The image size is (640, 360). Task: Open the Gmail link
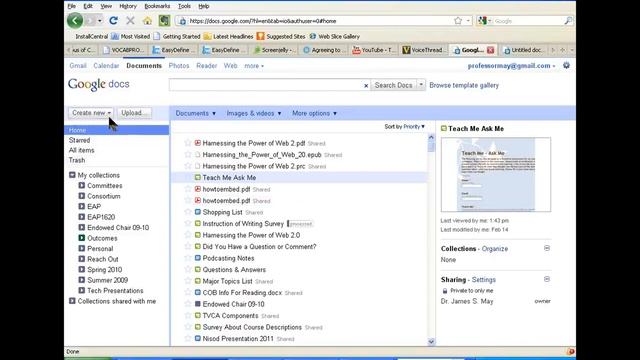click(78, 66)
